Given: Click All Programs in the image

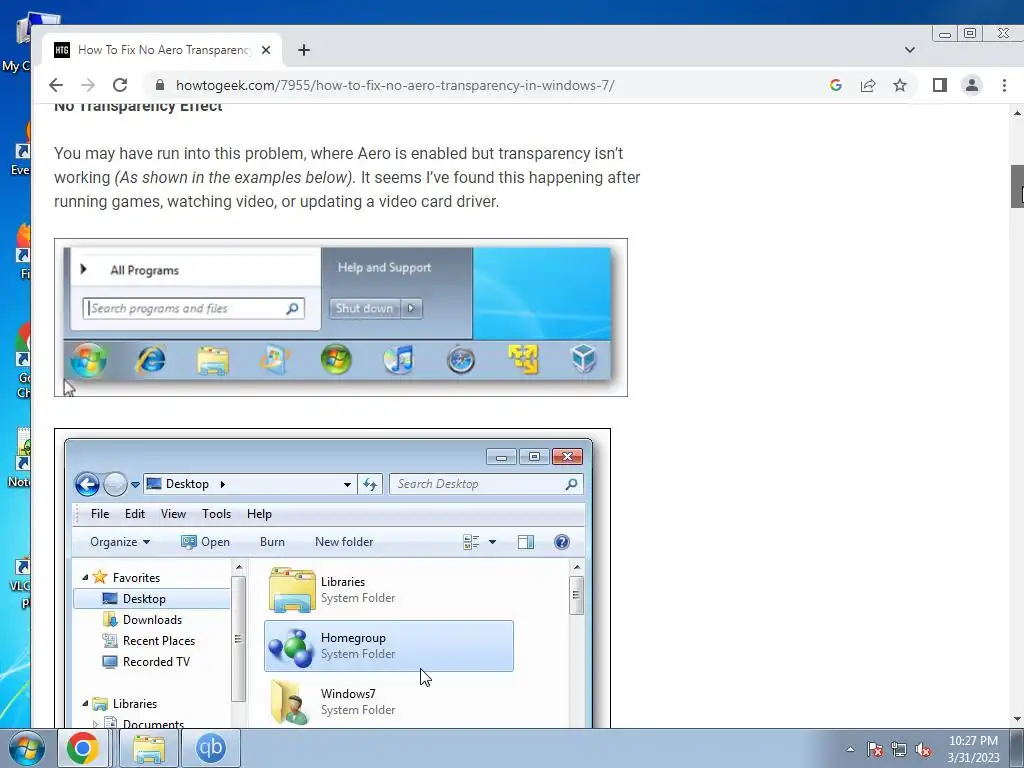Looking at the screenshot, I should point(144,270).
